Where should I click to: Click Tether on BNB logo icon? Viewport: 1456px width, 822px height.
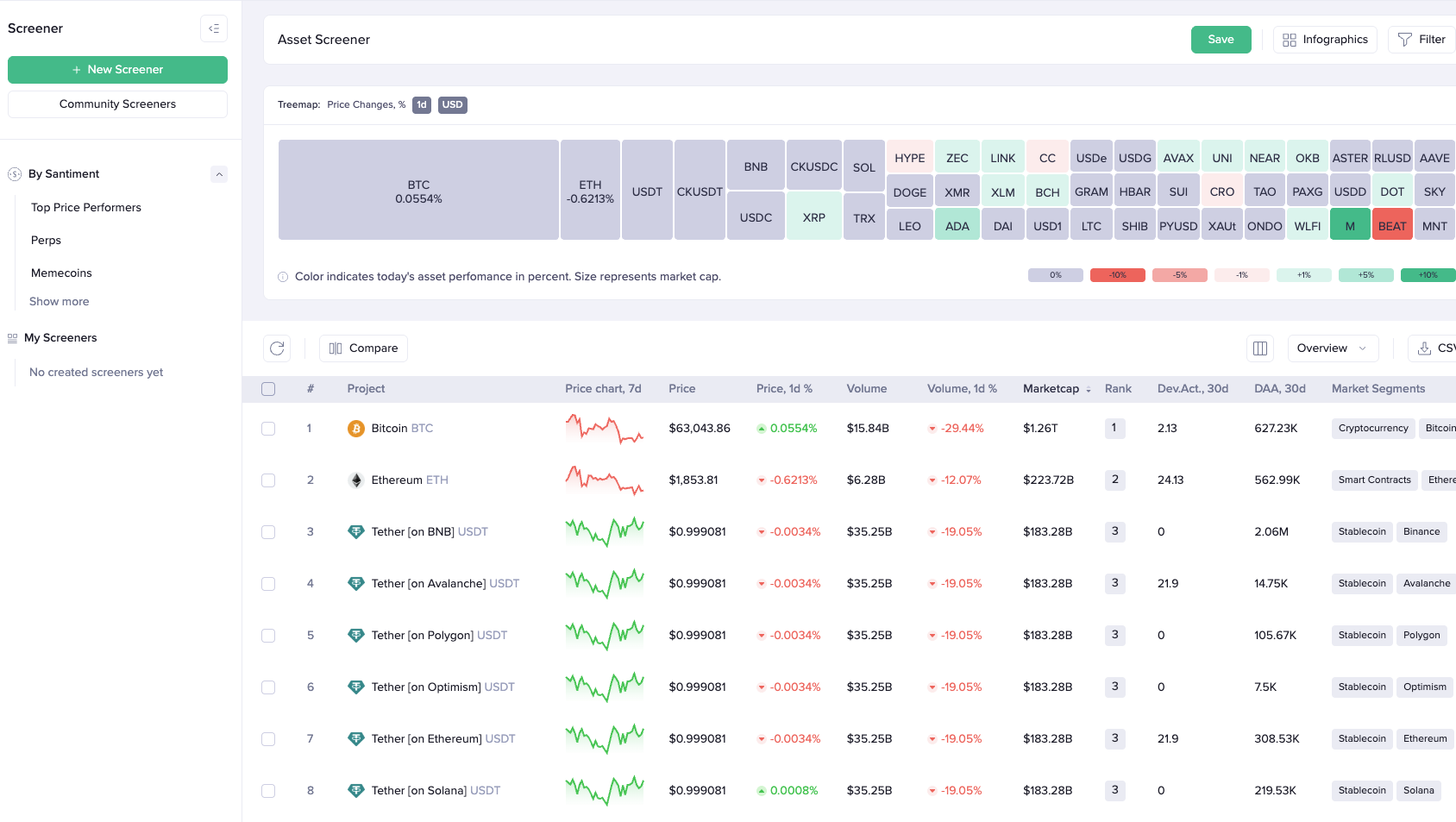click(356, 532)
